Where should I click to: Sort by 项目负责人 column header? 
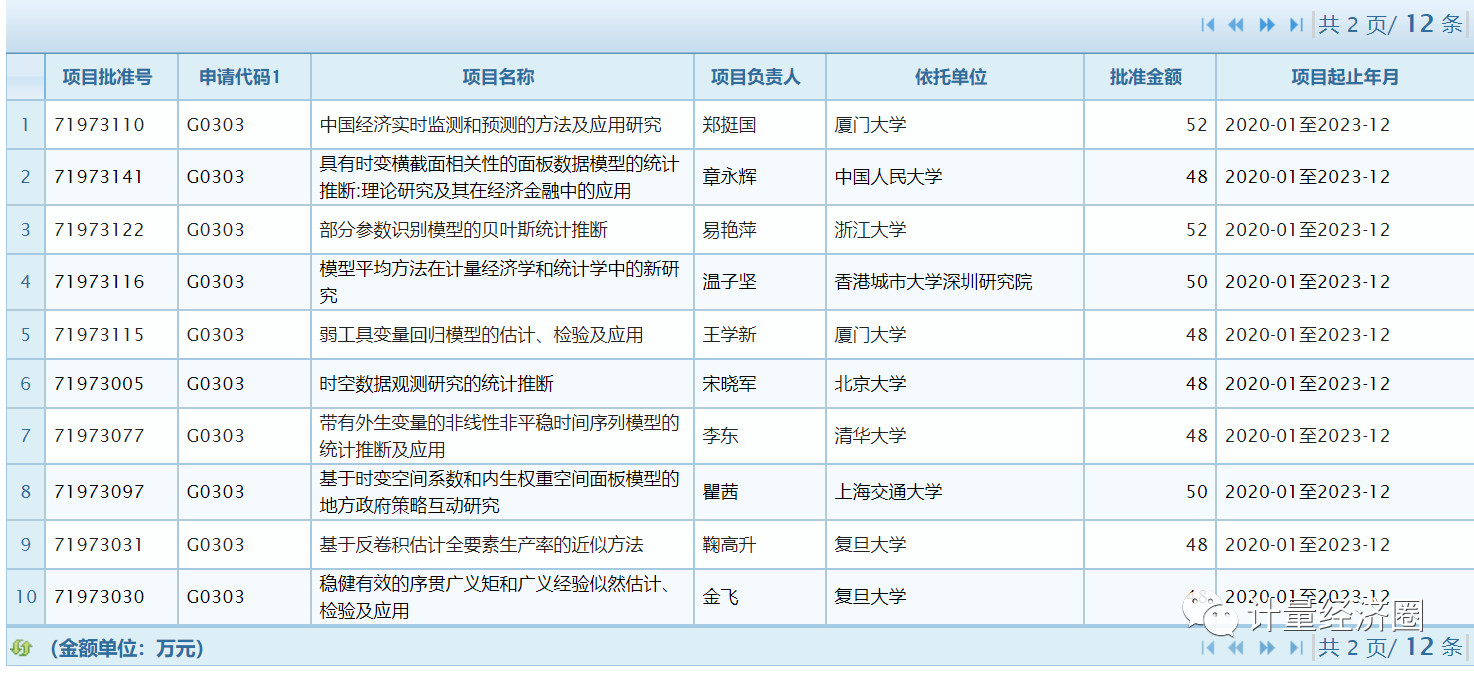[x=755, y=77]
